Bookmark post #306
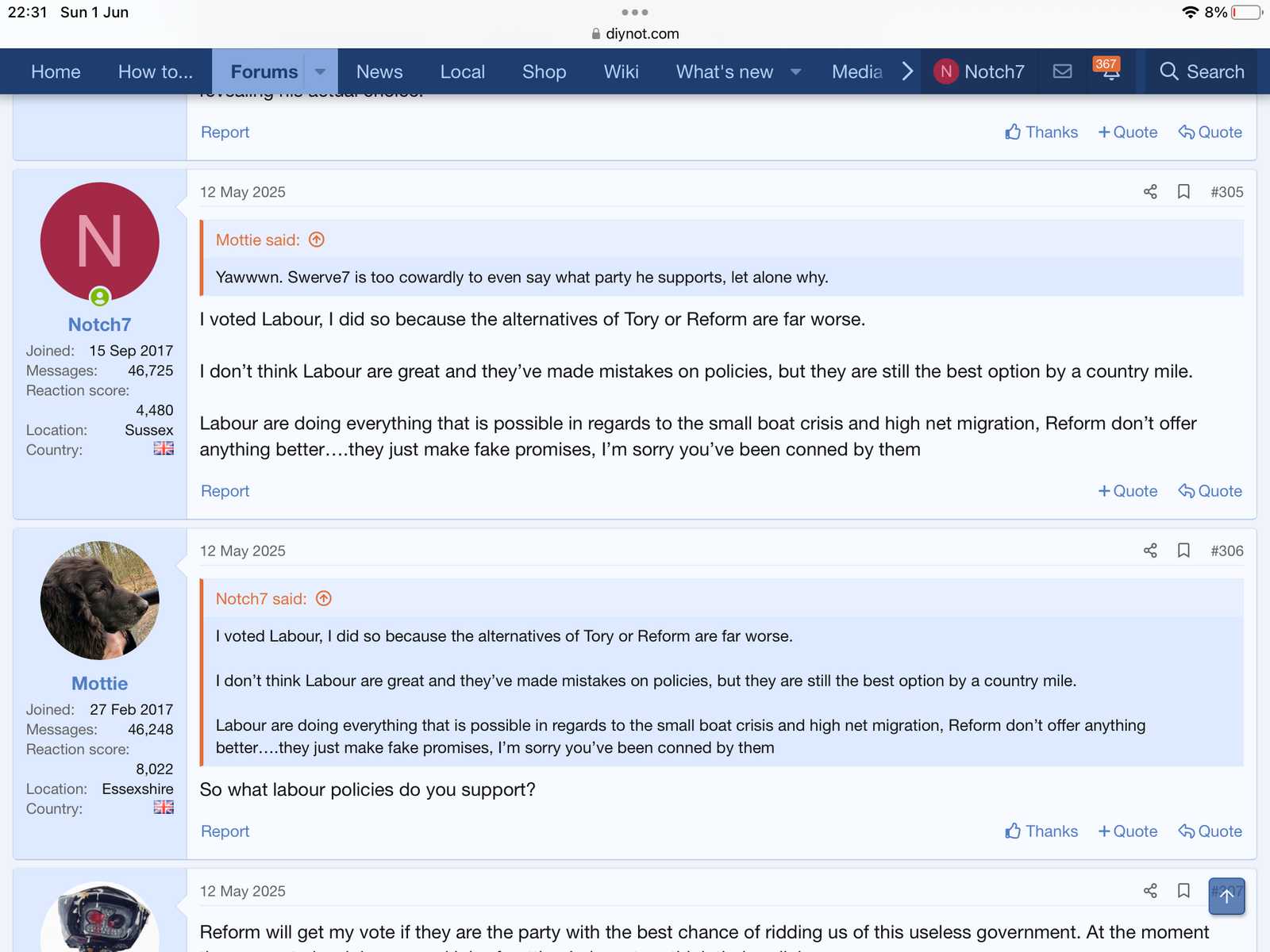The image size is (1270, 952). pos(1183,551)
